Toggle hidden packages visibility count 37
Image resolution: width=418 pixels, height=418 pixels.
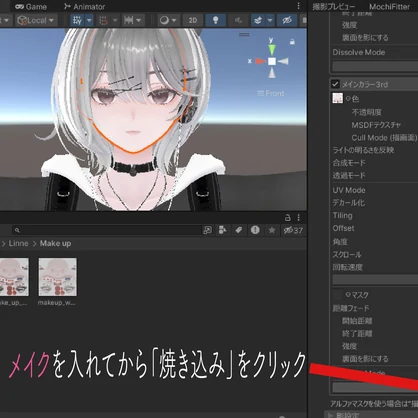click(293, 230)
